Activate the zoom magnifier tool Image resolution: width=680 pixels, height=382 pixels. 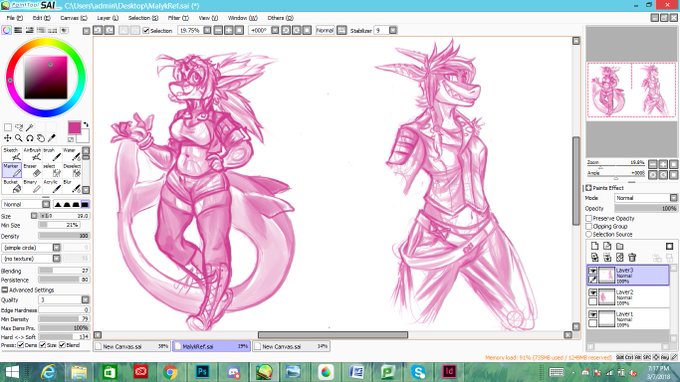click(x=19, y=138)
